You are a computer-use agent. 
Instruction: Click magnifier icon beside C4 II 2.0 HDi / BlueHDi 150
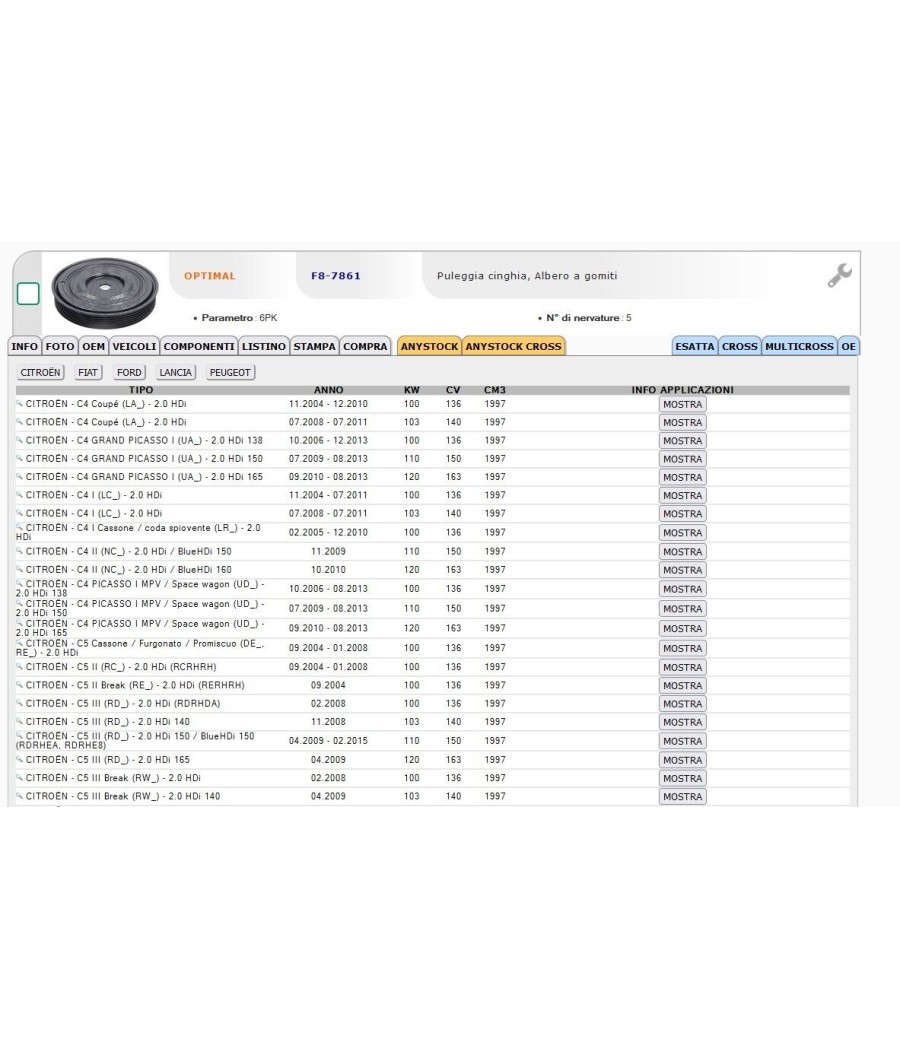19,551
